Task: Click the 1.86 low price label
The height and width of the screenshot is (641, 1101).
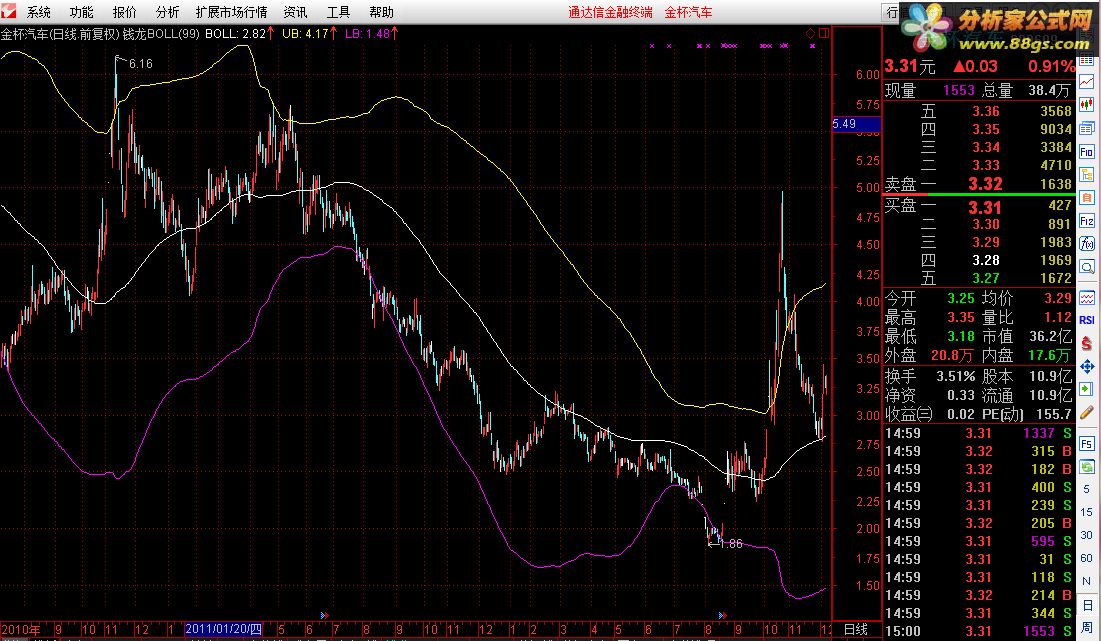Action: click(x=731, y=543)
